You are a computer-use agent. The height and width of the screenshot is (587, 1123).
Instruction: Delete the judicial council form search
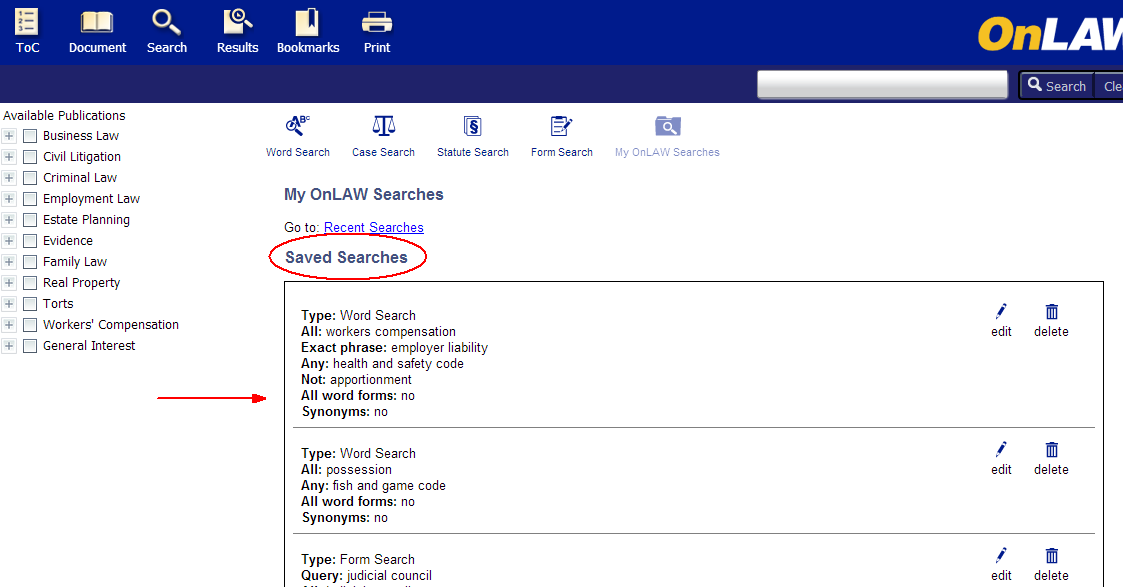(1051, 565)
